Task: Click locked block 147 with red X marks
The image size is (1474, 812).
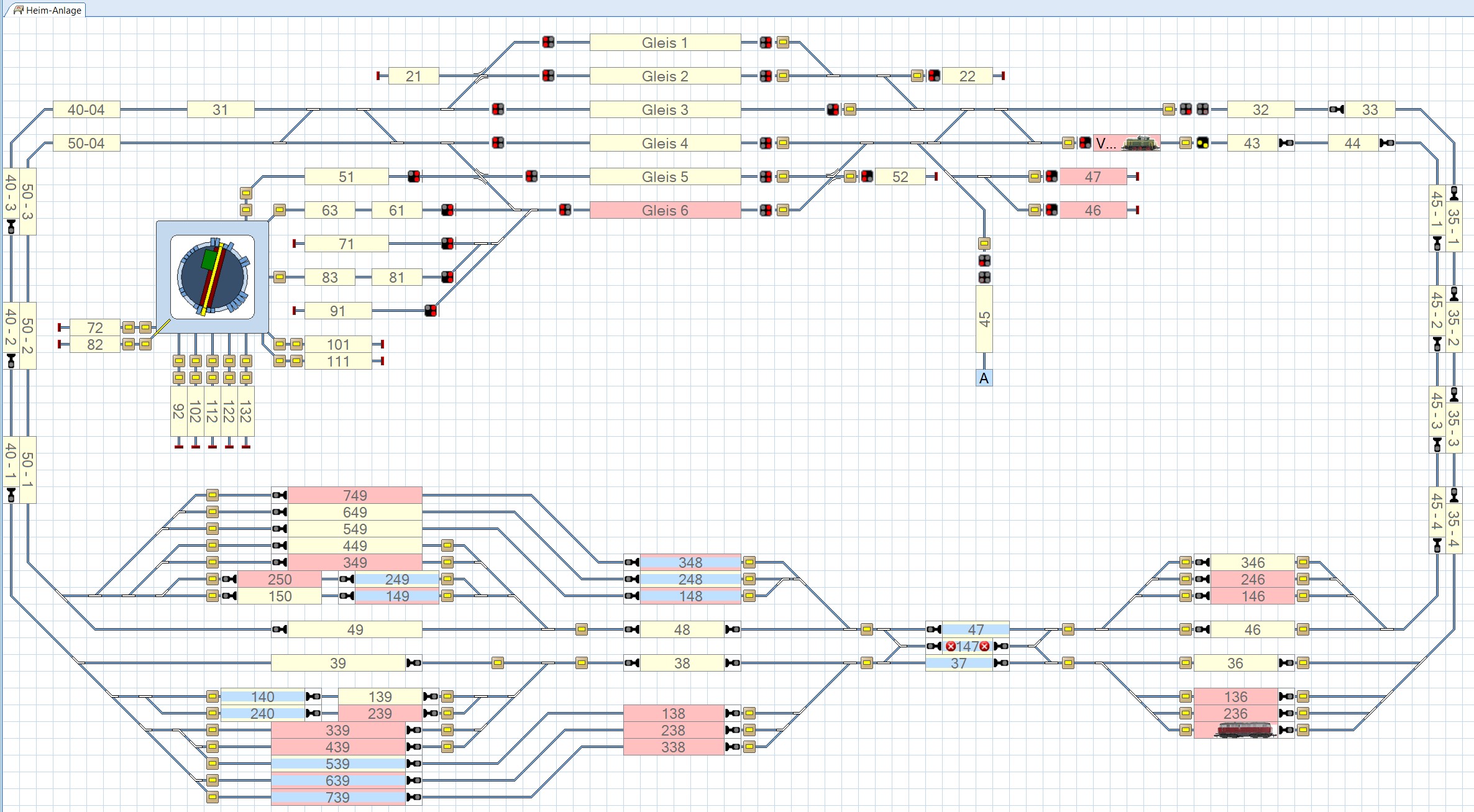Action: 968,646
